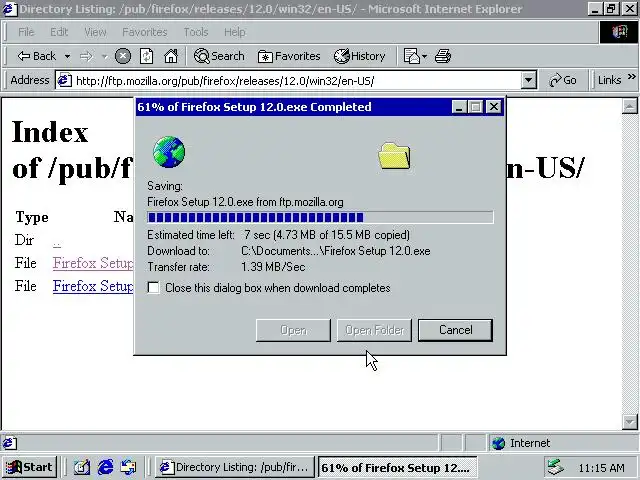Open the File menu
This screenshot has height=480, width=640.
[26, 32]
